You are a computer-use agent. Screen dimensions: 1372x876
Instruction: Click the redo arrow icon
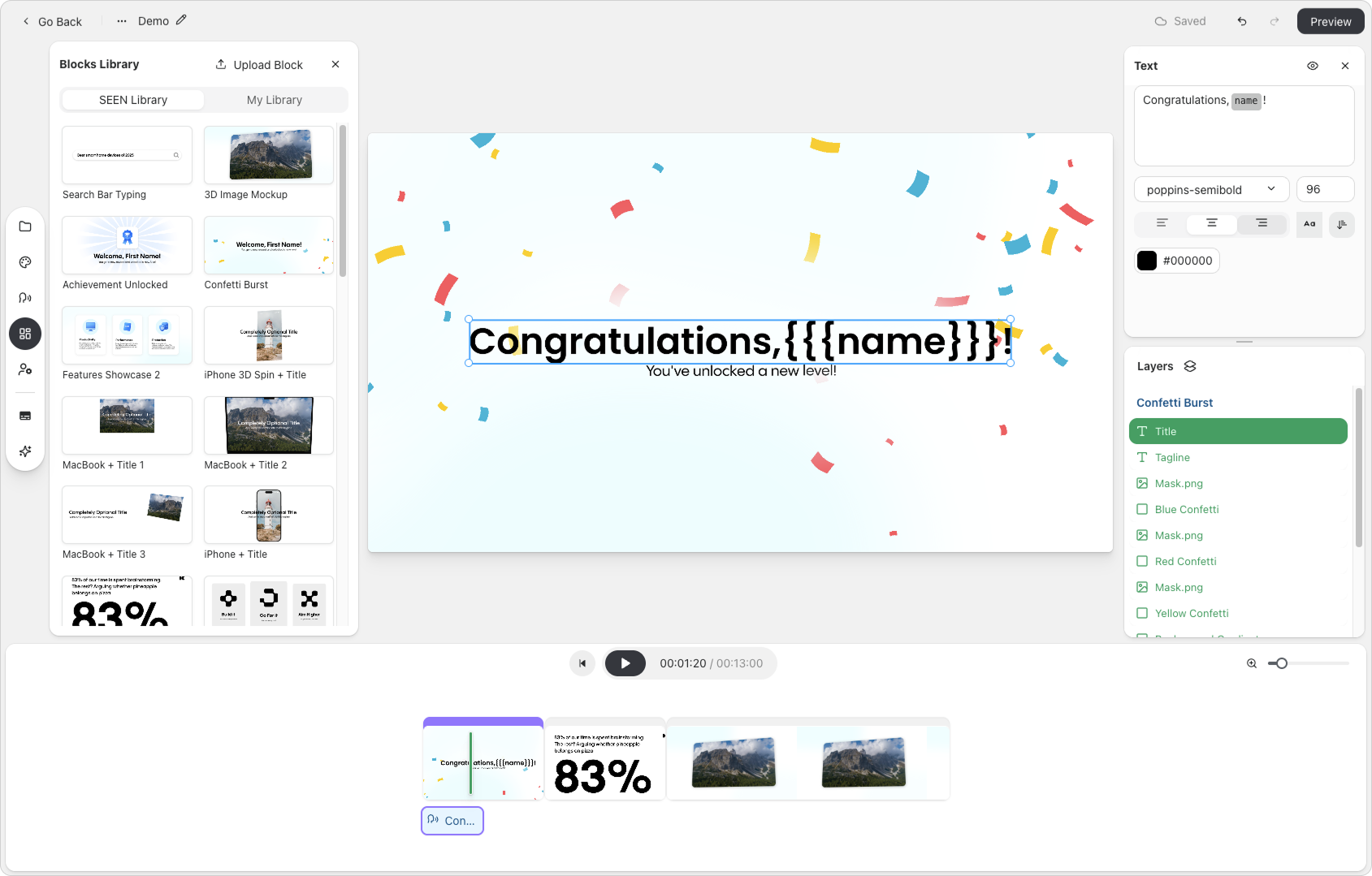[1275, 21]
